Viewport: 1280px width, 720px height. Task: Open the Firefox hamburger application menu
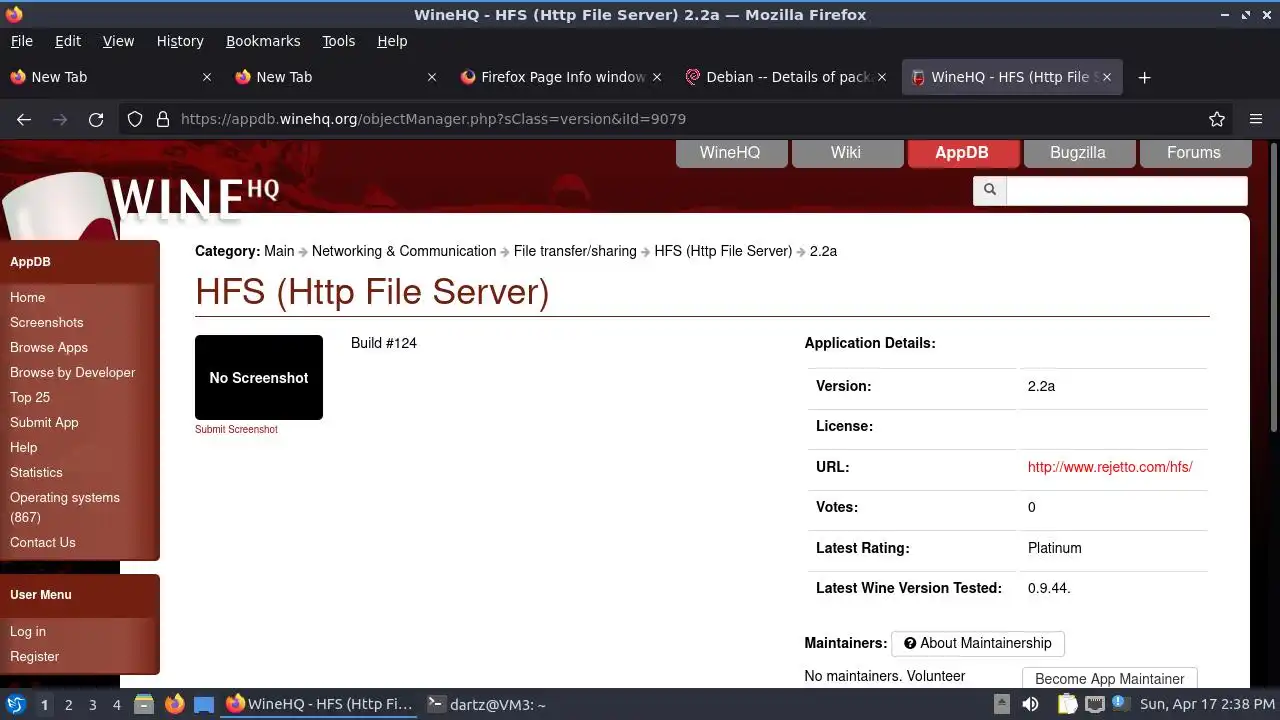[x=1256, y=119]
